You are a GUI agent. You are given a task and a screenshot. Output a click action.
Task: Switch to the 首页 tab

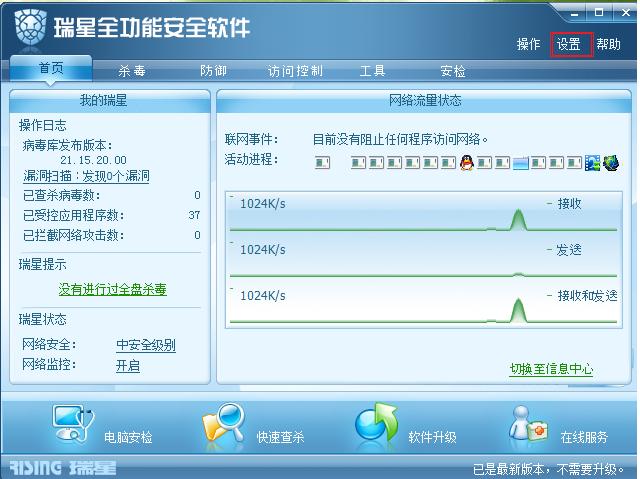tap(51, 68)
